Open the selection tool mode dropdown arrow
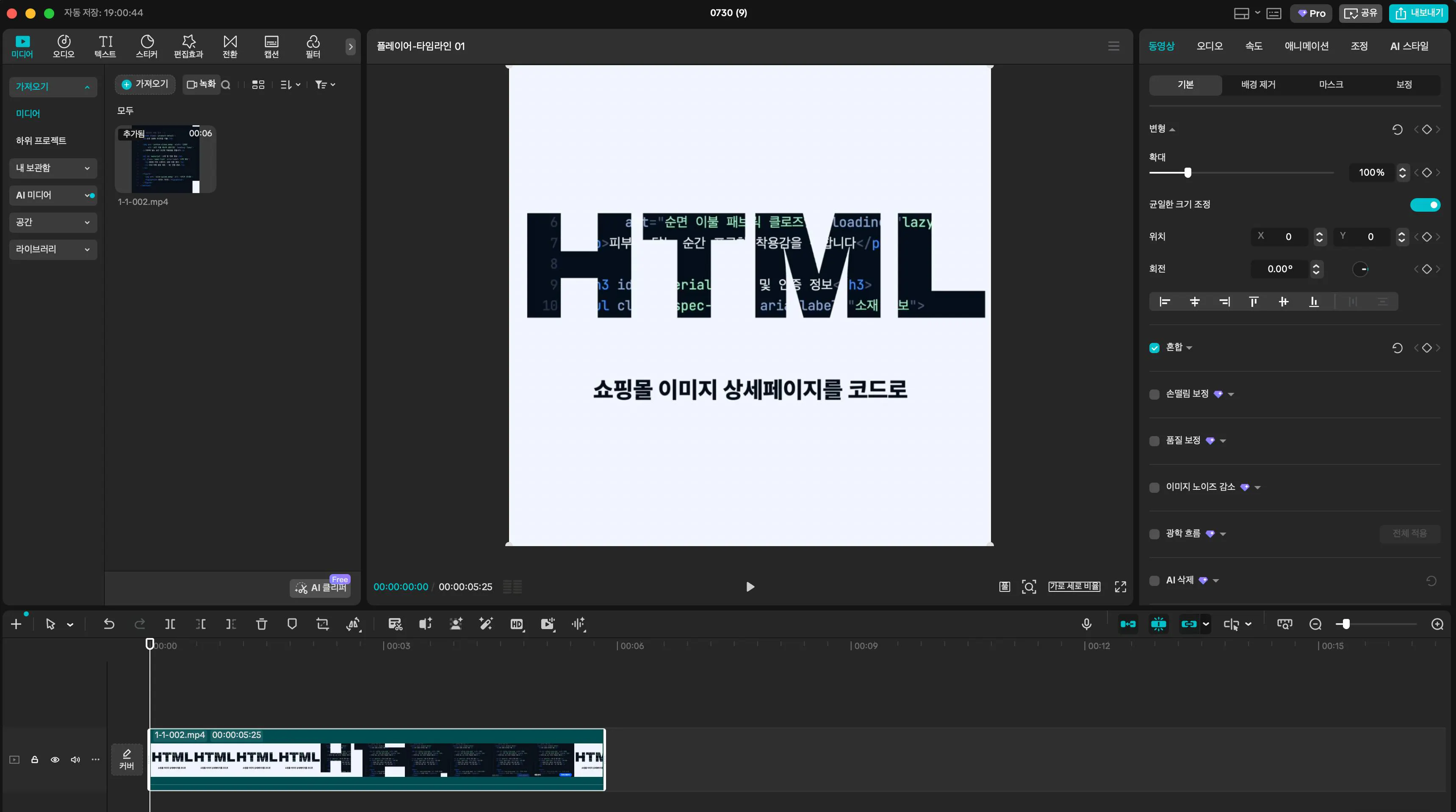The width and height of the screenshot is (1456, 812). 70,624
